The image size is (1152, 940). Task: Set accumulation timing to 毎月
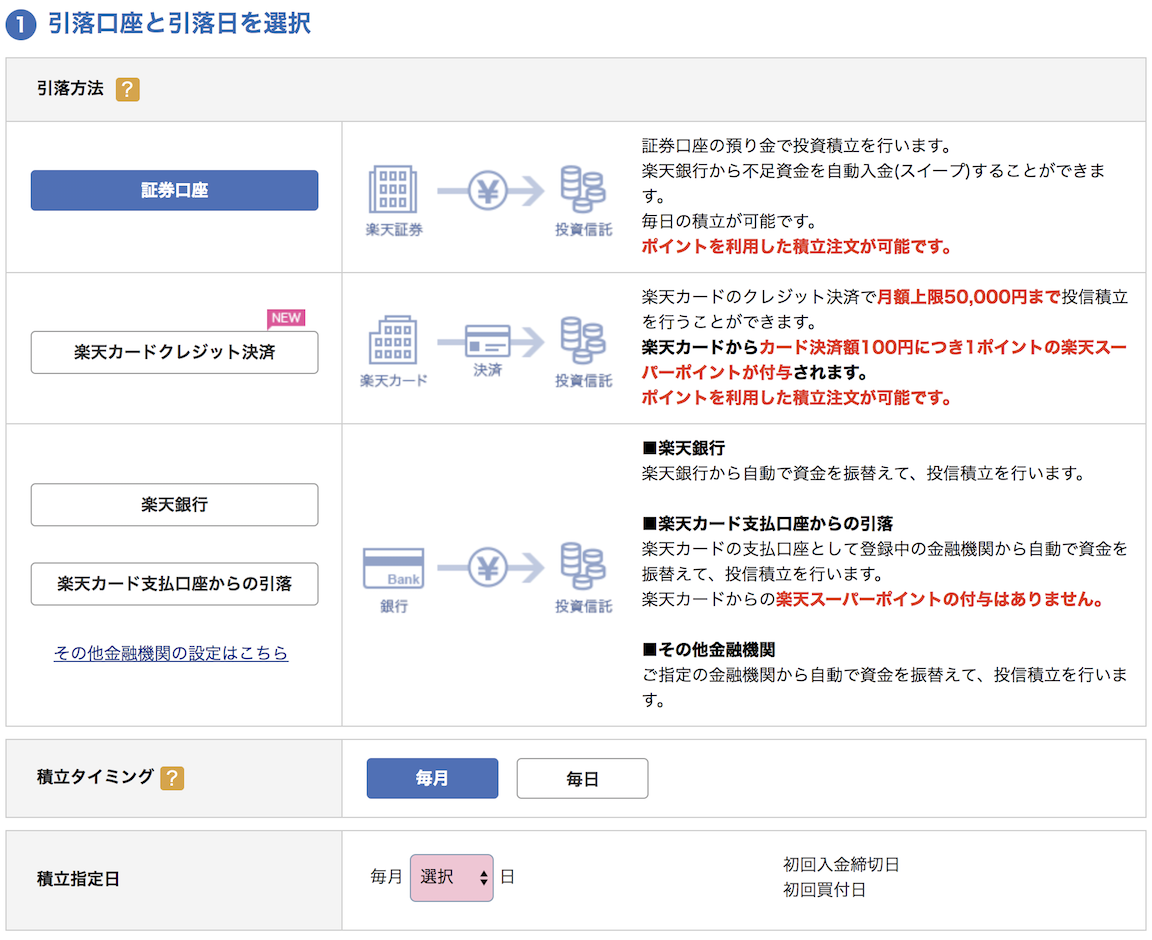pyautogui.click(x=432, y=778)
